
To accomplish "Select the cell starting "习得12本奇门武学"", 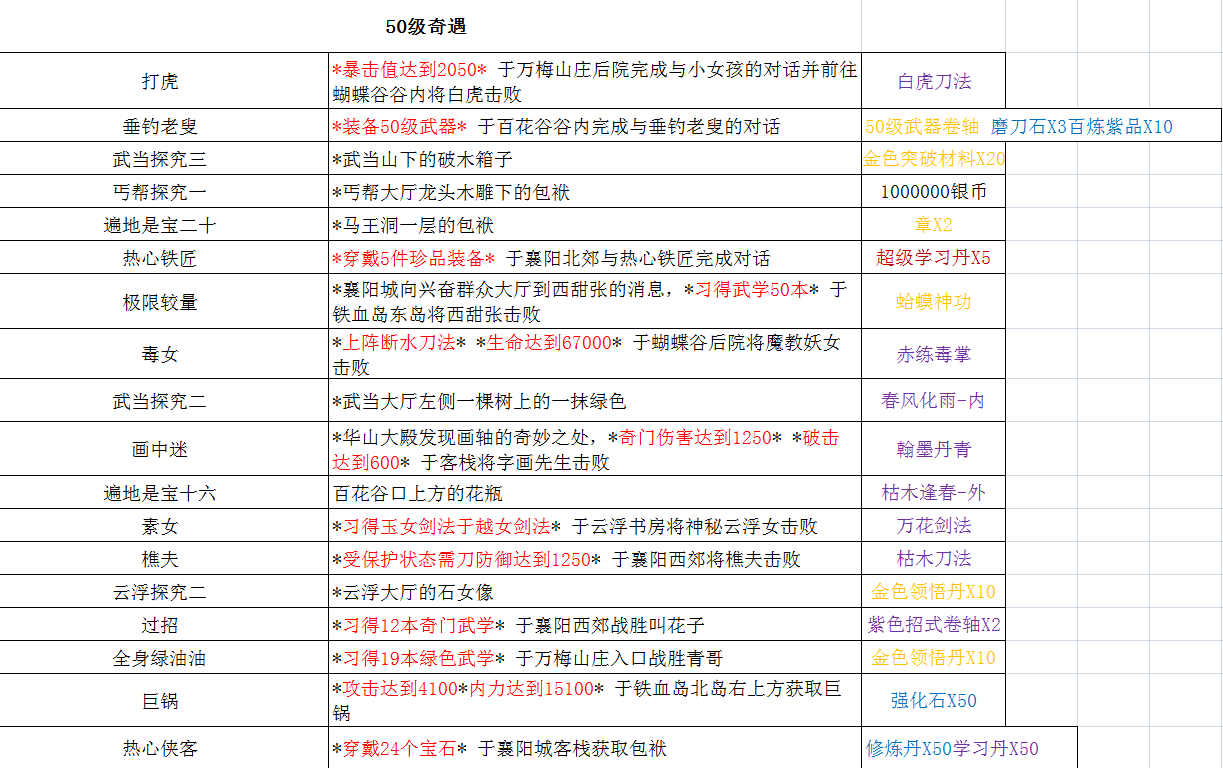I will coord(595,625).
